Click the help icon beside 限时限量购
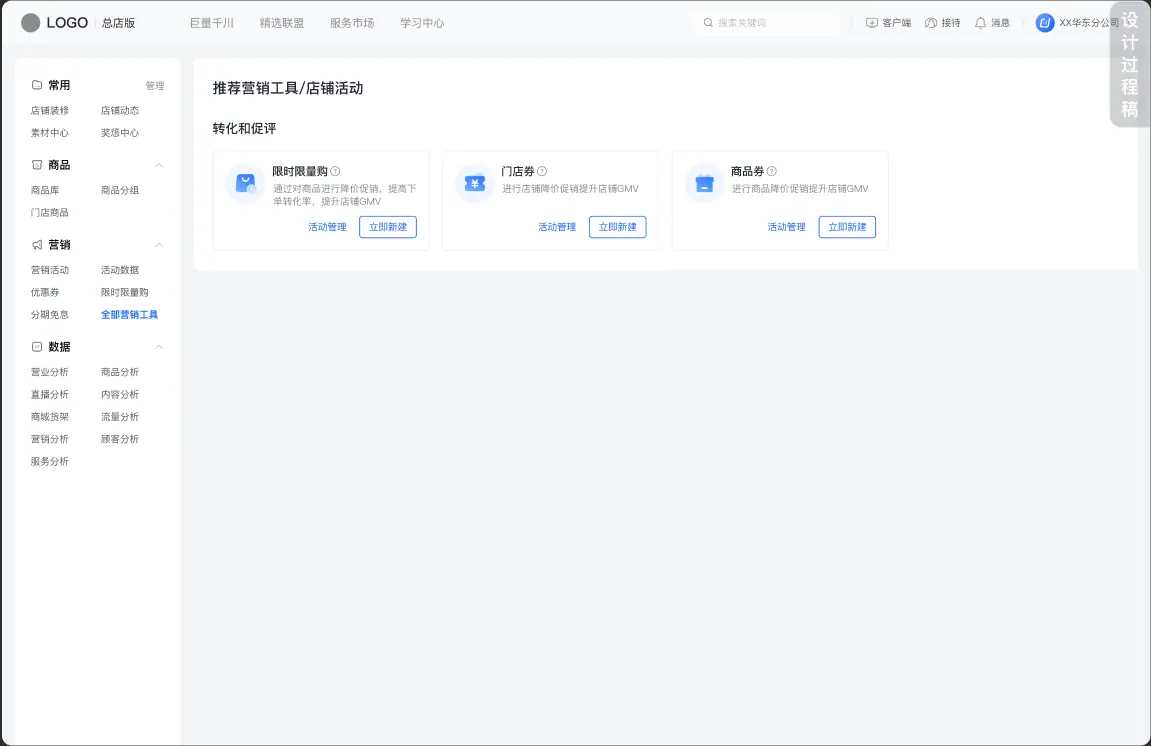The width and height of the screenshot is (1151, 746). [x=335, y=171]
